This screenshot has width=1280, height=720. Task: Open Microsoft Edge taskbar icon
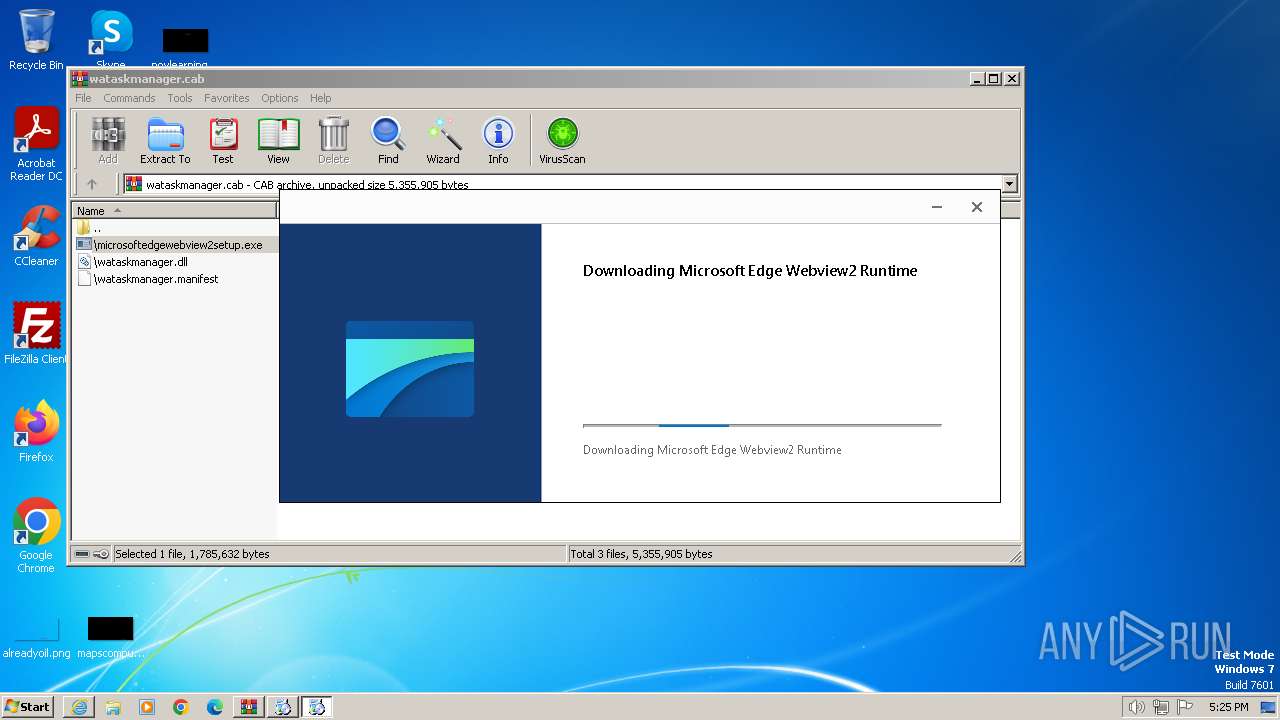click(215, 707)
